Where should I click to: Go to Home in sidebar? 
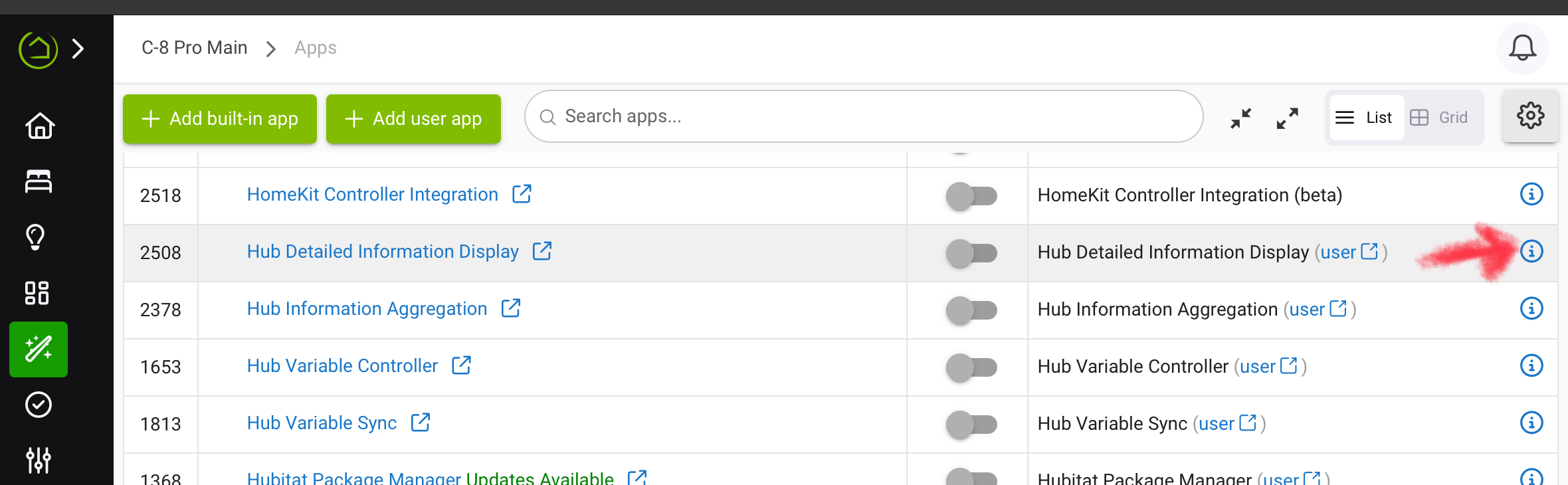point(39,126)
